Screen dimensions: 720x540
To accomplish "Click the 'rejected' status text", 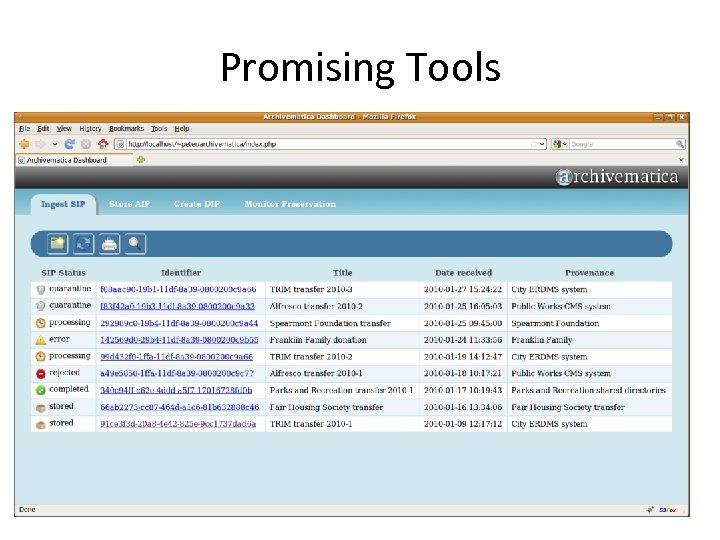I will (64, 372).
